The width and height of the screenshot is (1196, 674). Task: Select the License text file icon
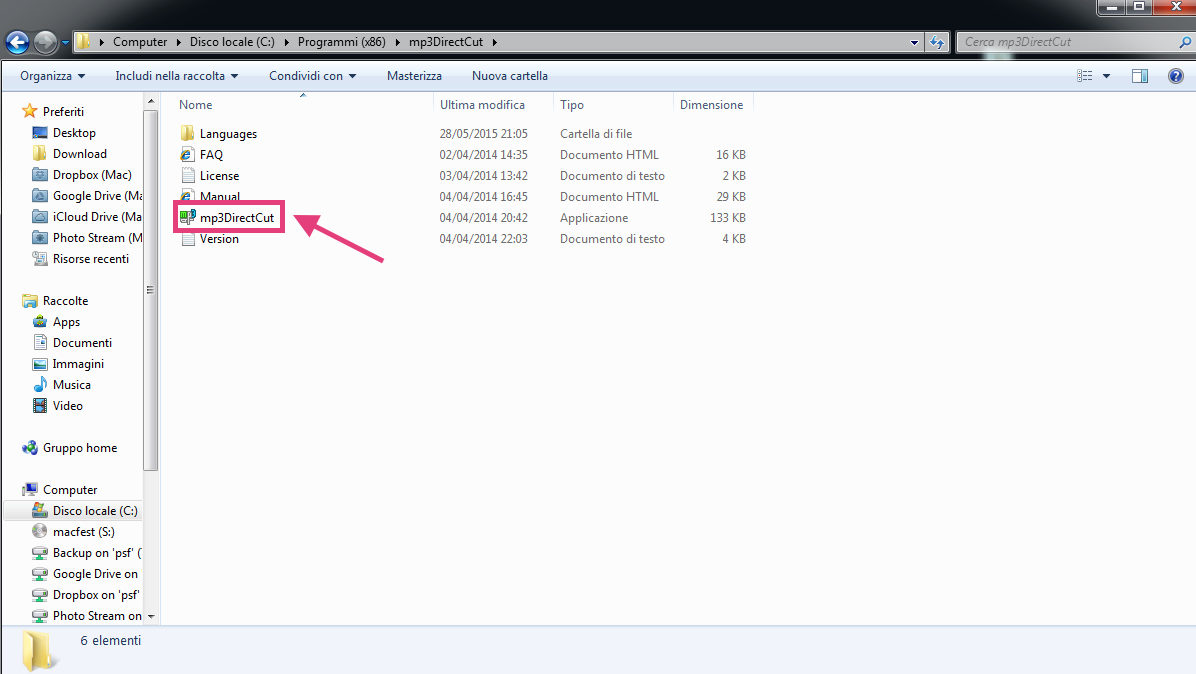188,175
